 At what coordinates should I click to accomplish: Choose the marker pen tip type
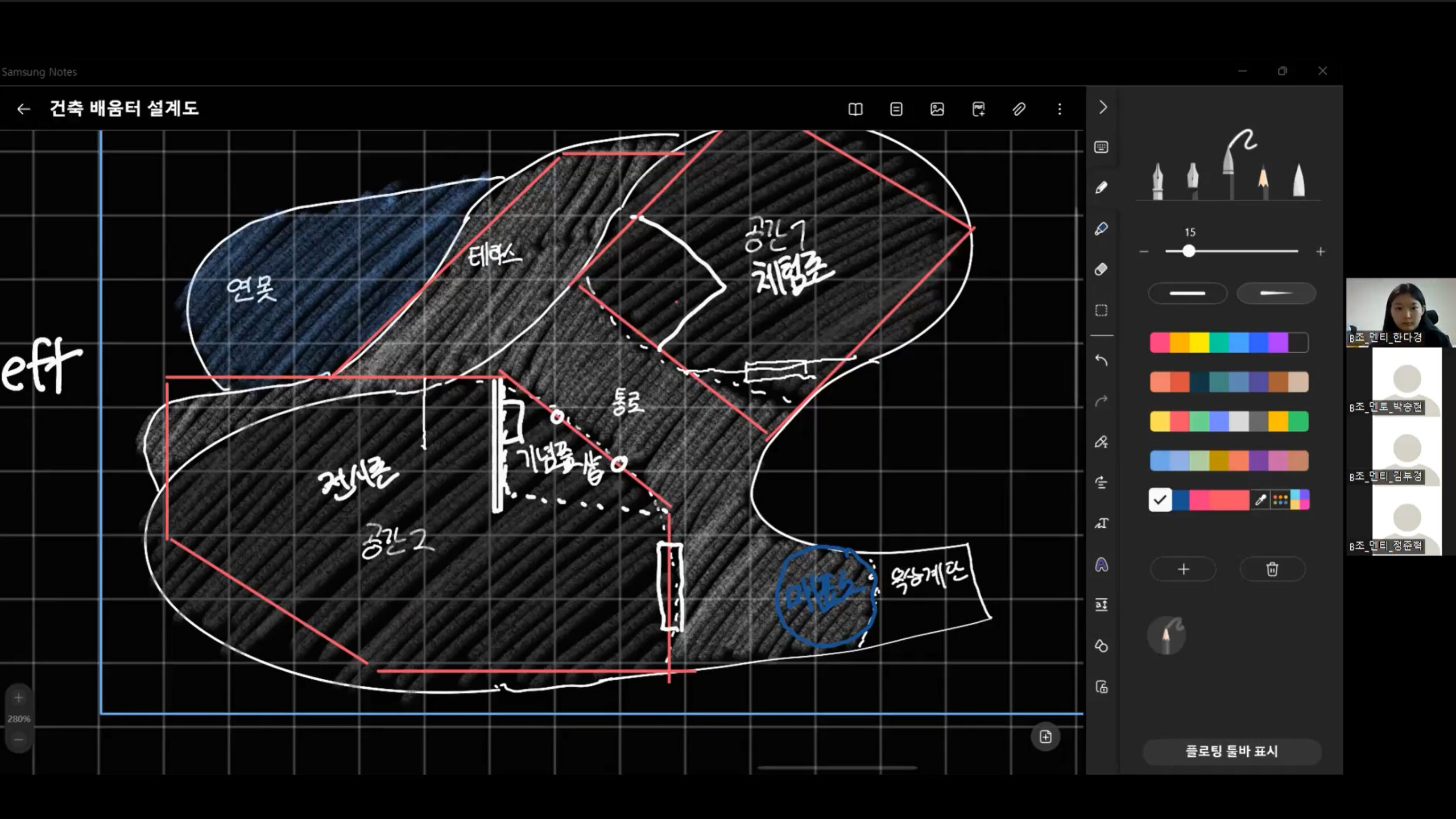pyautogui.click(x=1298, y=181)
